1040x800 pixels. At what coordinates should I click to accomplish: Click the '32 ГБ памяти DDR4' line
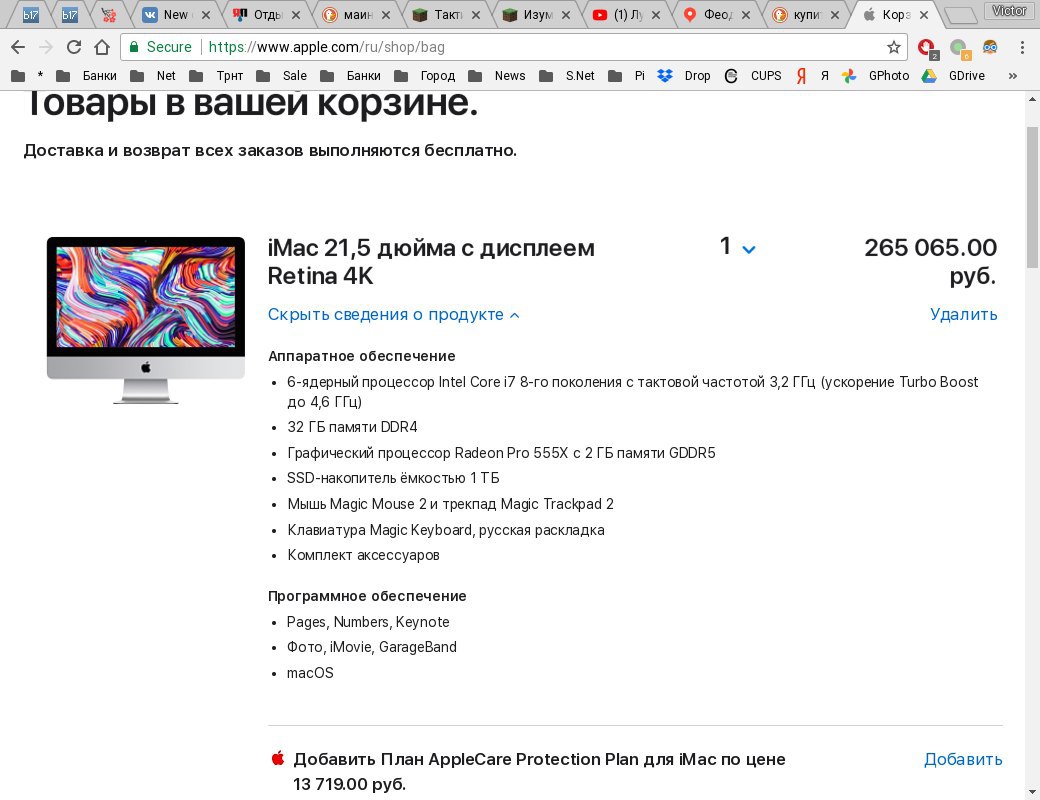tap(352, 427)
